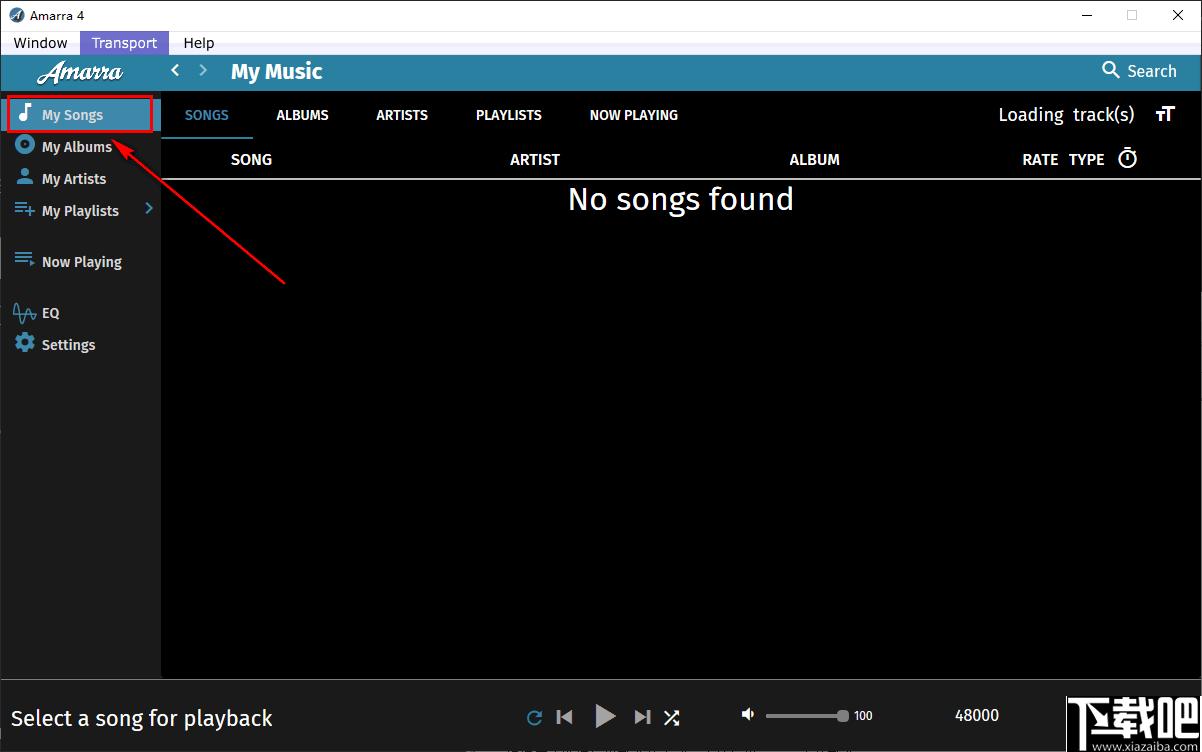1202x752 pixels.
Task: Go back with the left chevron
Action: (x=175, y=70)
